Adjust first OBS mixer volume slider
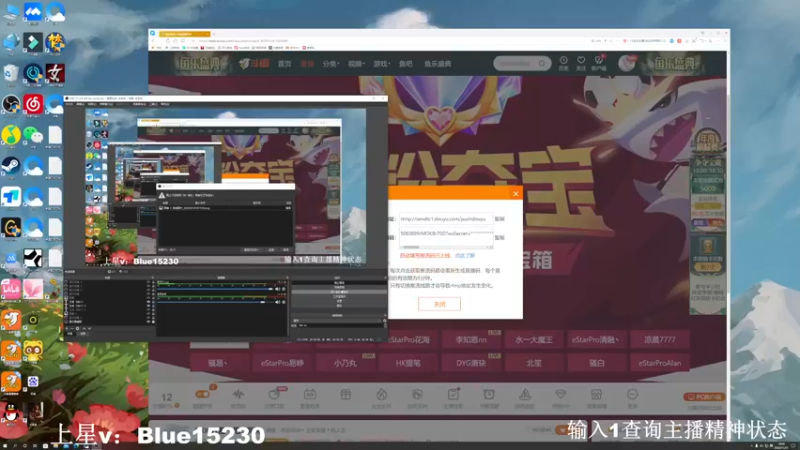 click(x=215, y=289)
